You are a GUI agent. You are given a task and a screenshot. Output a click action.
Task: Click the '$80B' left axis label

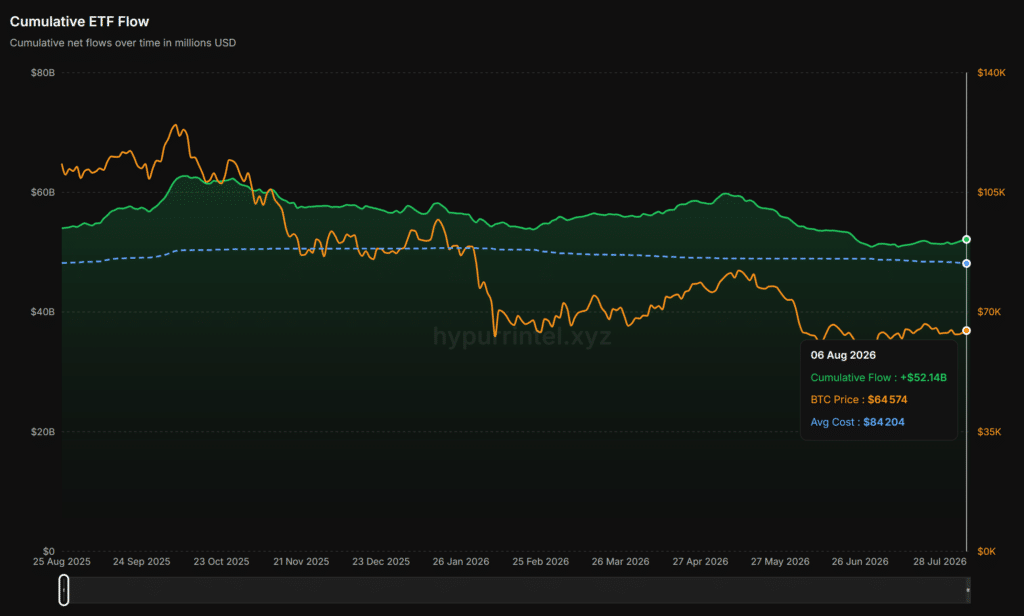coord(42,73)
